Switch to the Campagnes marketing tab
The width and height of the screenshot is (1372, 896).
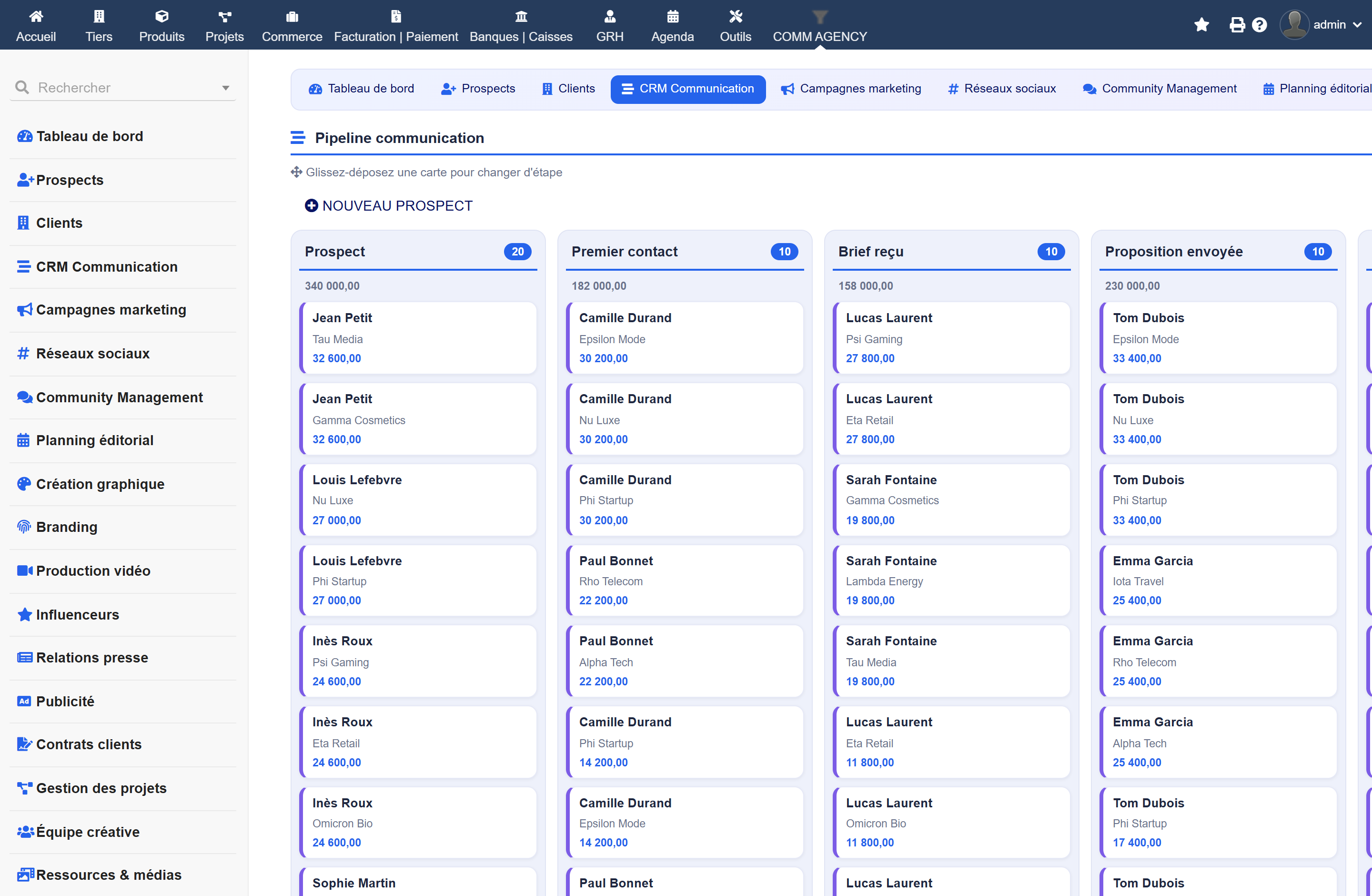click(851, 89)
